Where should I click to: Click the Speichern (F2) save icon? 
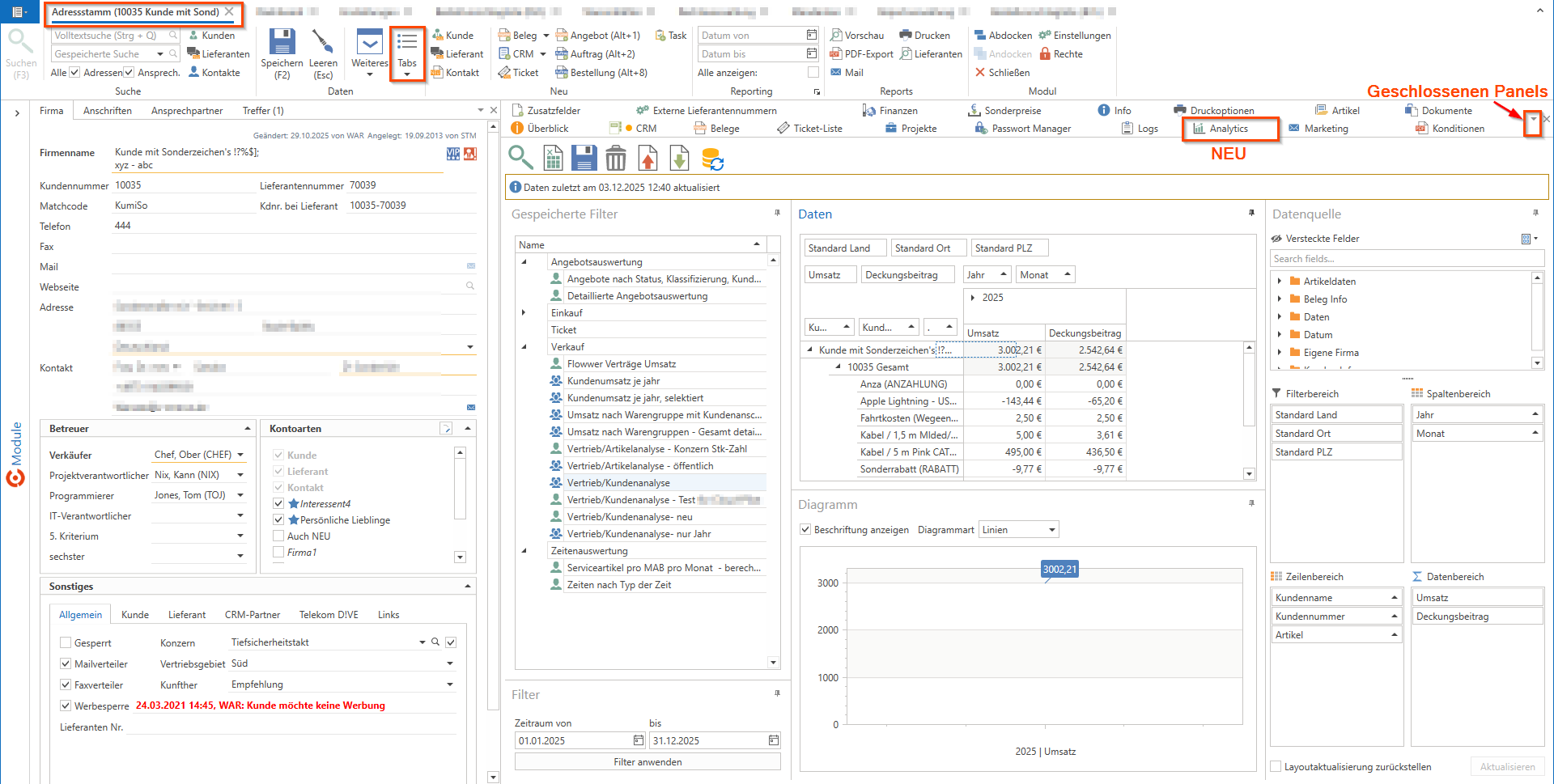coord(282,42)
